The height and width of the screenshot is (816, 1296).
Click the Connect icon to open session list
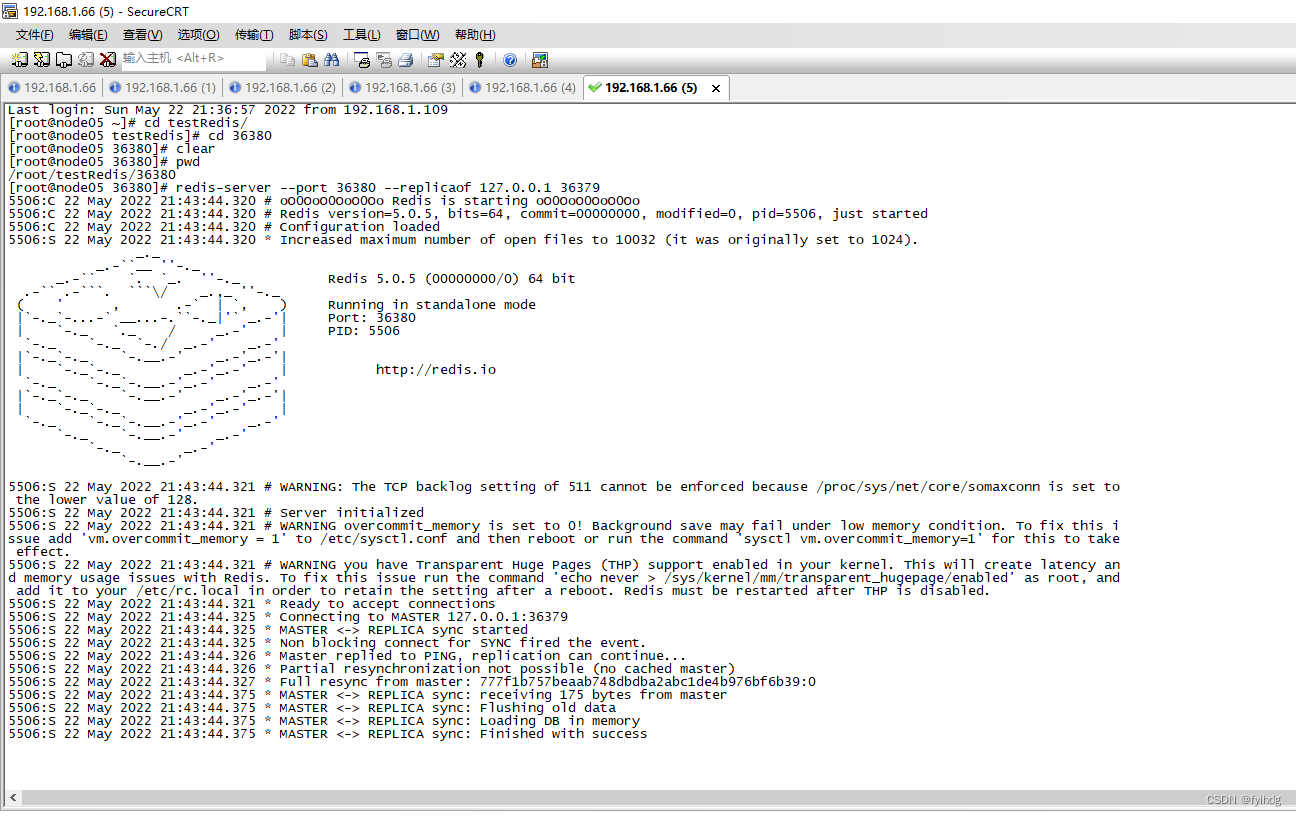click(20, 60)
